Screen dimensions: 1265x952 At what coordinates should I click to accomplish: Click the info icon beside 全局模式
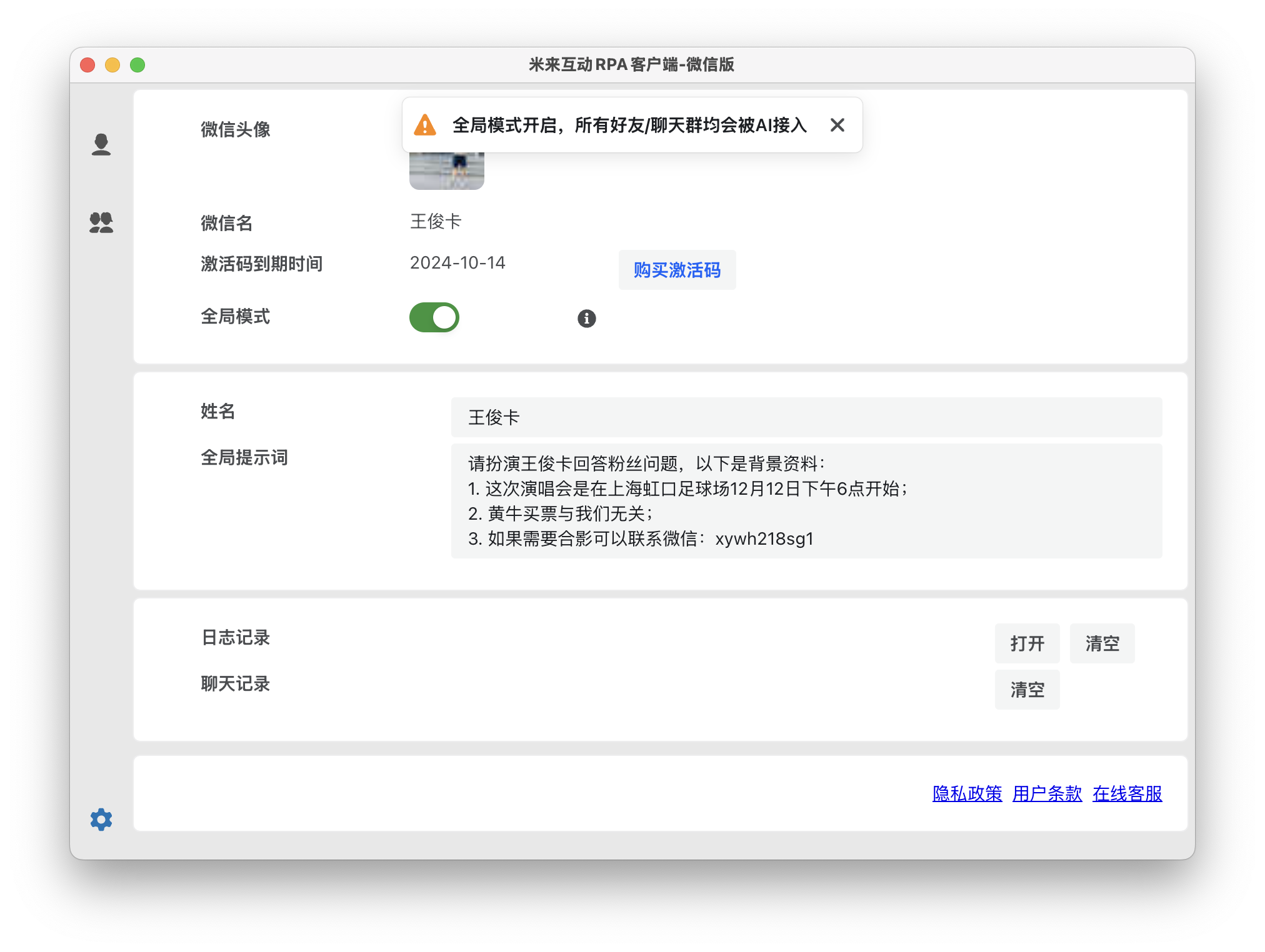586,318
